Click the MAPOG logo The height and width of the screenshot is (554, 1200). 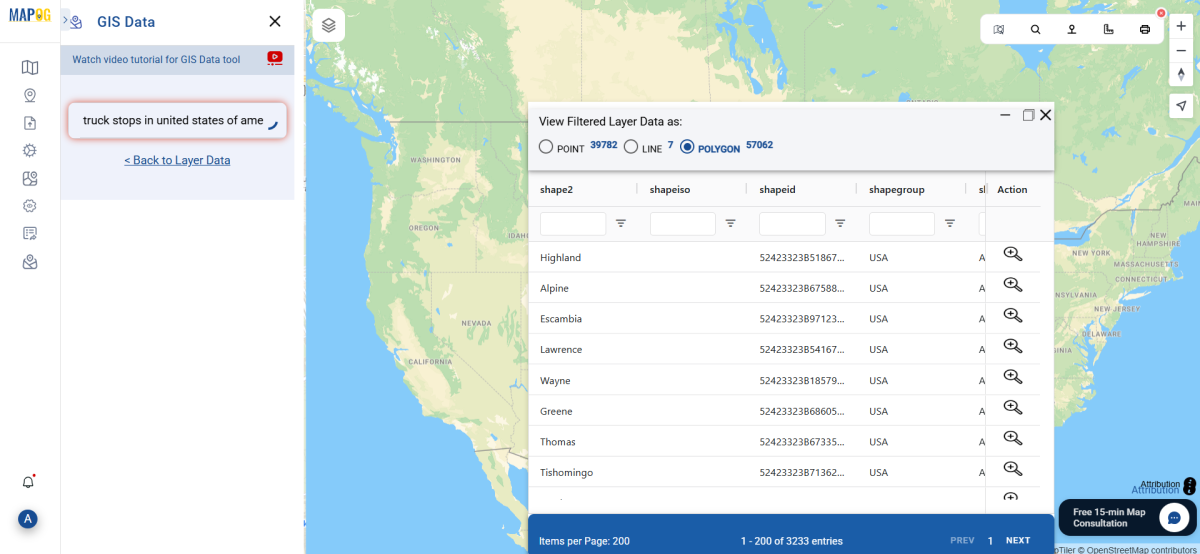(30, 15)
